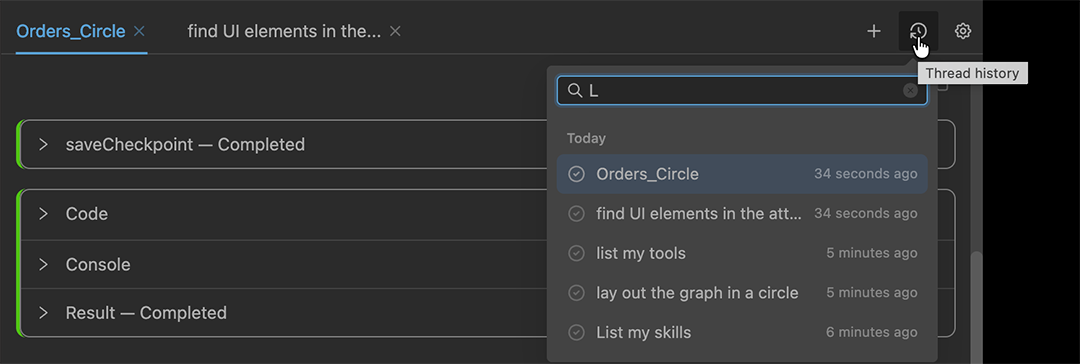Click '5 minutes ago' beside lay out the graph

(x=871, y=293)
